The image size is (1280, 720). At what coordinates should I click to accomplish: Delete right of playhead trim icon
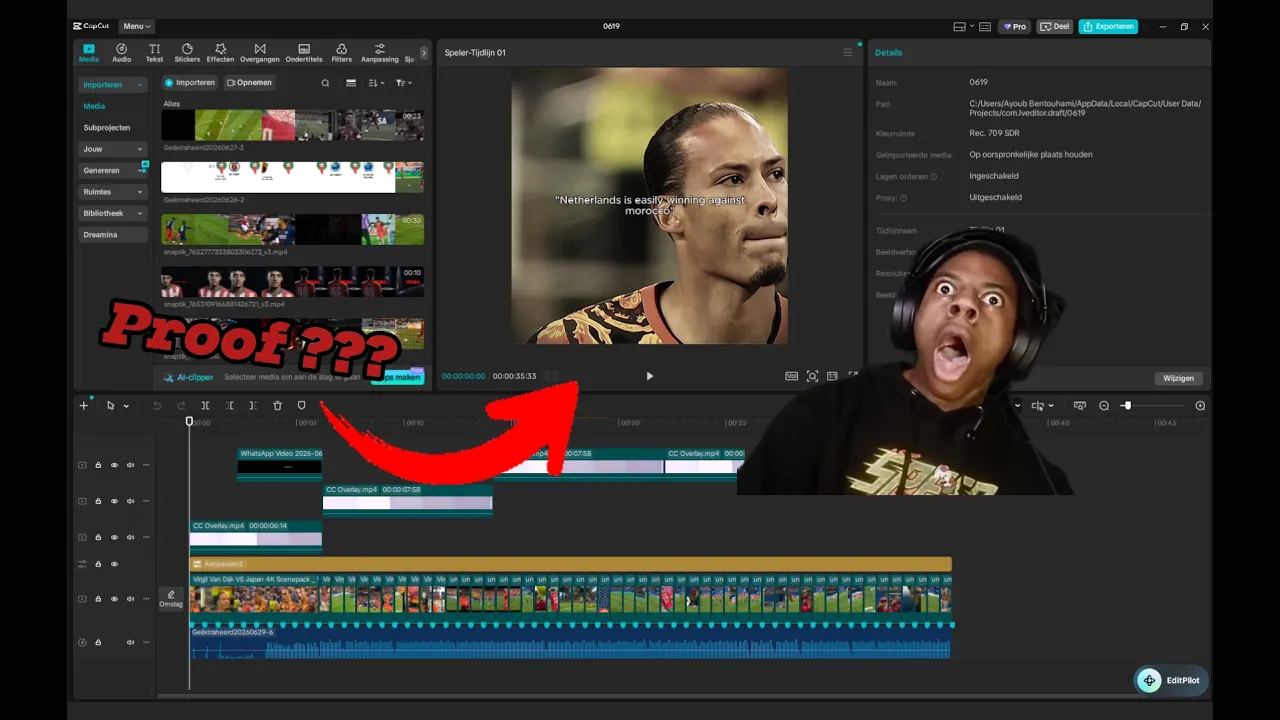pyautogui.click(x=253, y=406)
